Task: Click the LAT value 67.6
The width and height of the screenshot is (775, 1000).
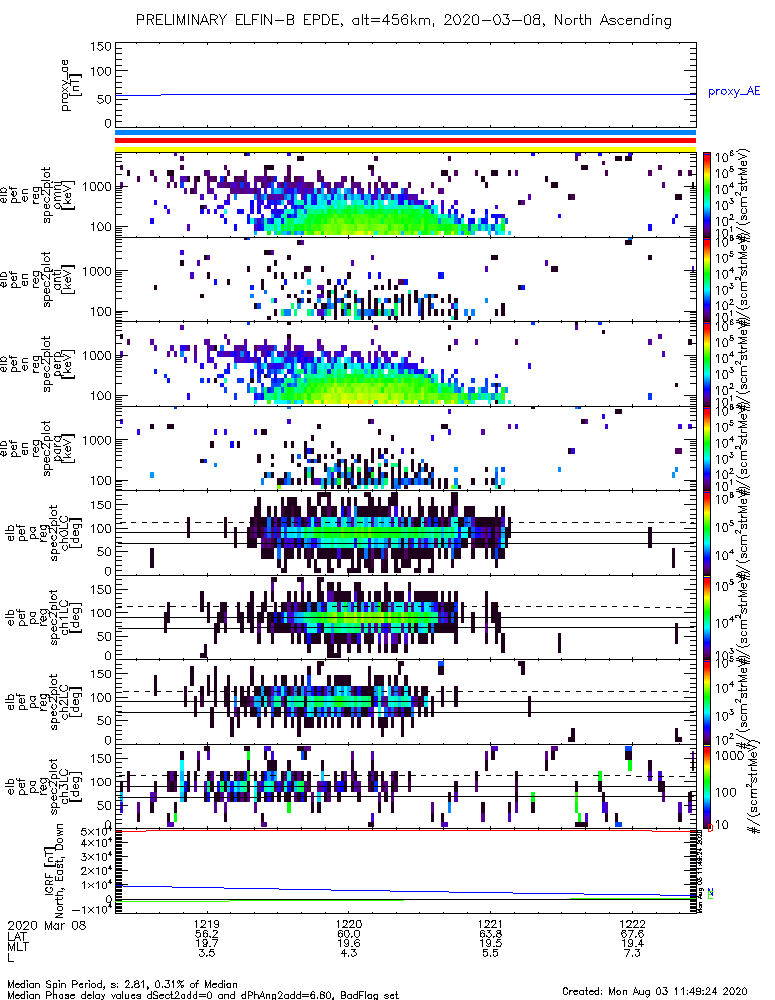Action: (x=633, y=934)
